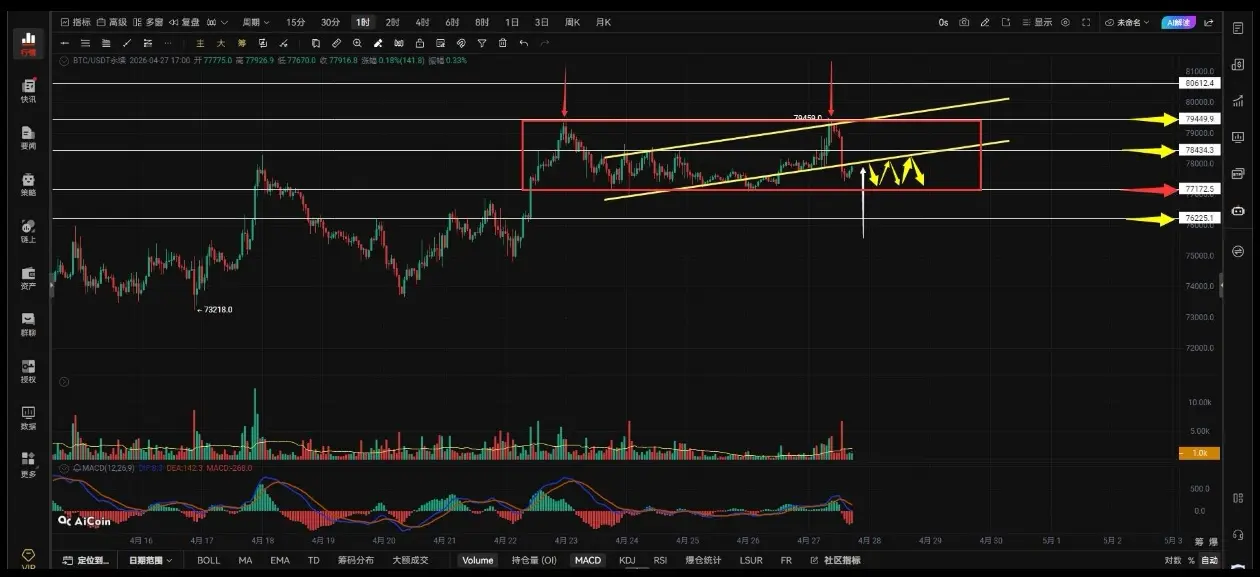Click the filter funnel icon

(482, 43)
